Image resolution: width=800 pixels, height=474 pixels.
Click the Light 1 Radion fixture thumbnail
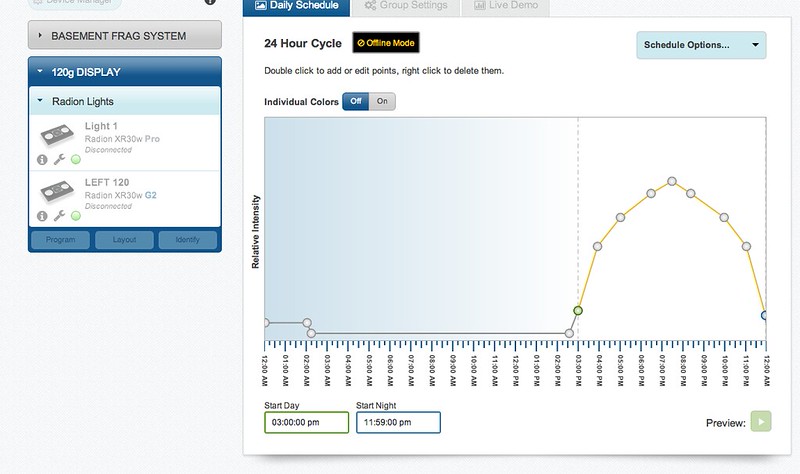[x=58, y=135]
